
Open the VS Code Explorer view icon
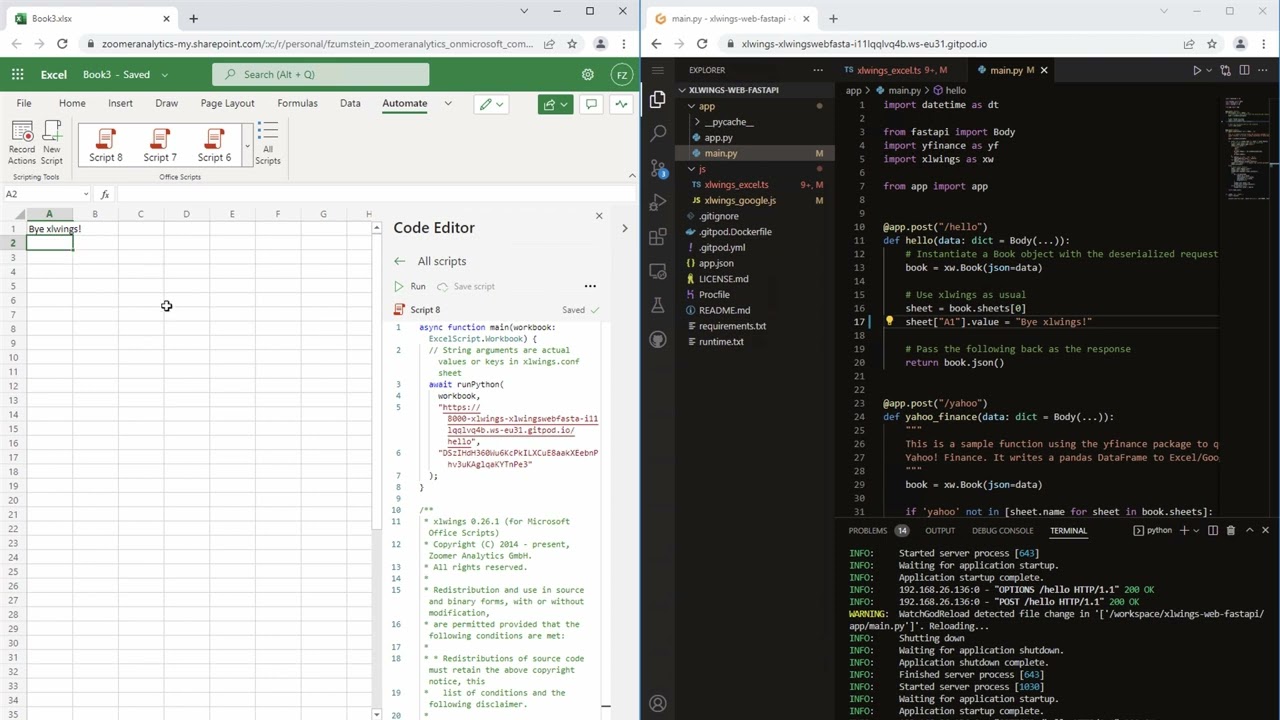pos(657,99)
